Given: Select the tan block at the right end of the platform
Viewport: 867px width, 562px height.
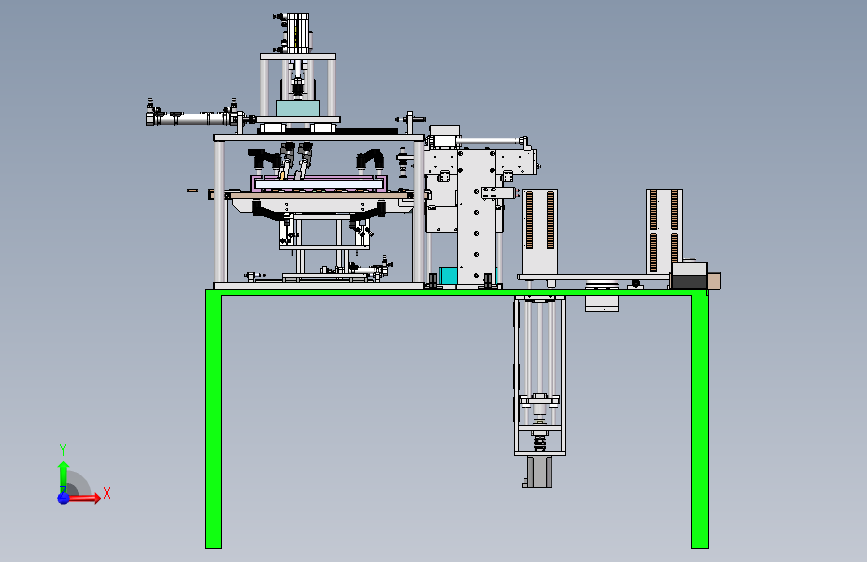Looking at the screenshot, I should [x=714, y=281].
